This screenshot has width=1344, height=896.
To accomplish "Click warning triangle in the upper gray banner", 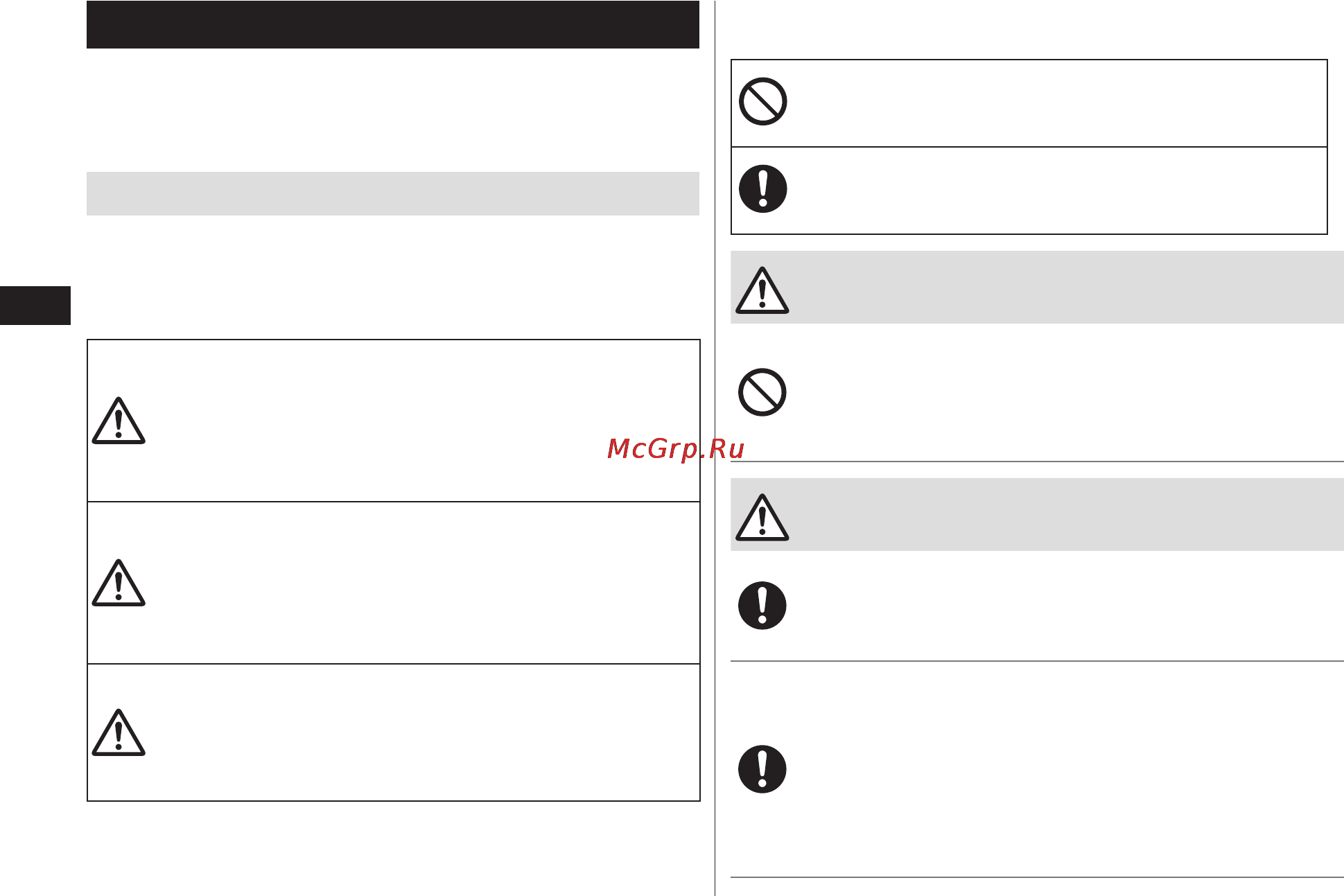I will point(762,290).
